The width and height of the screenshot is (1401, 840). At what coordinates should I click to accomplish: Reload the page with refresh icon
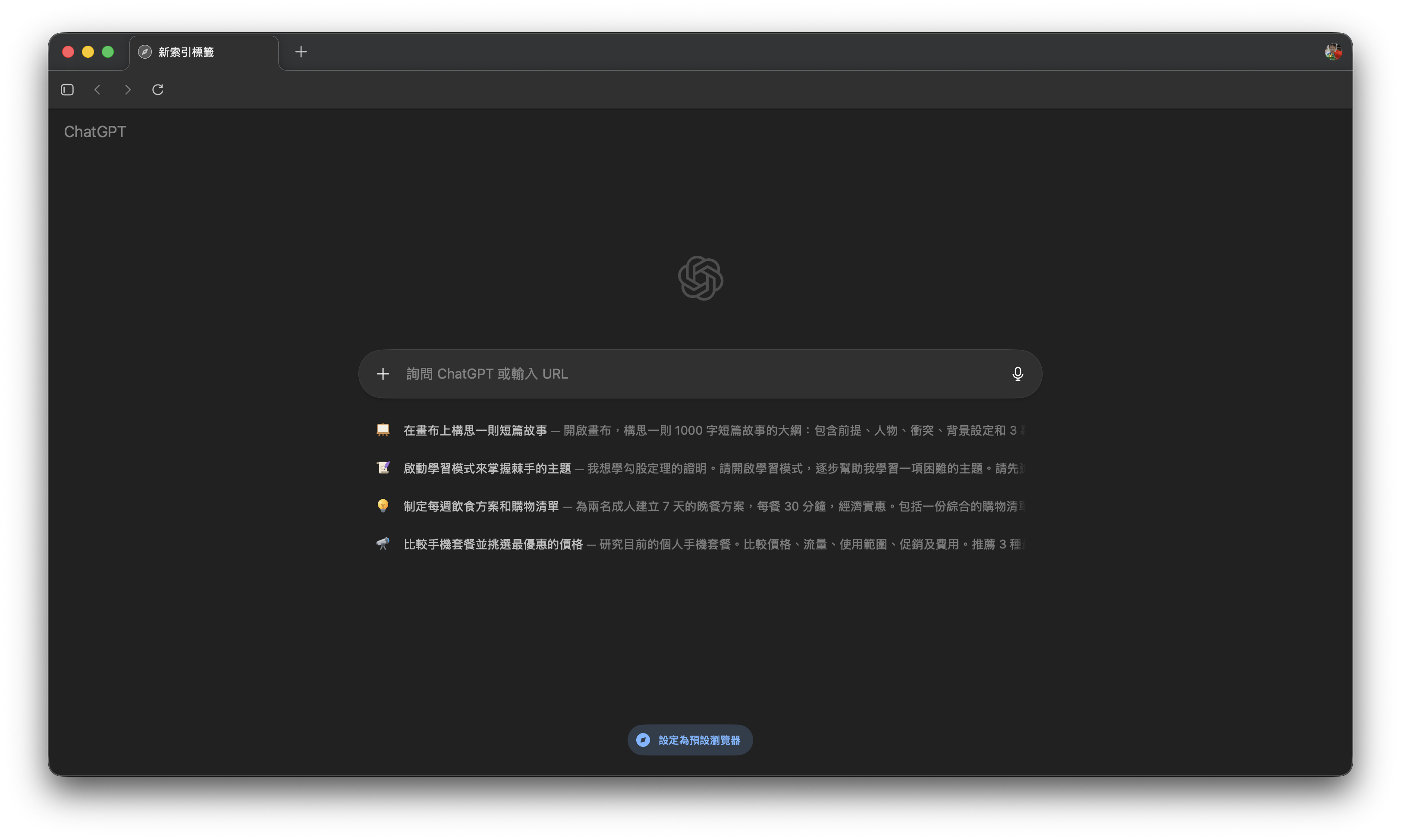coord(158,89)
